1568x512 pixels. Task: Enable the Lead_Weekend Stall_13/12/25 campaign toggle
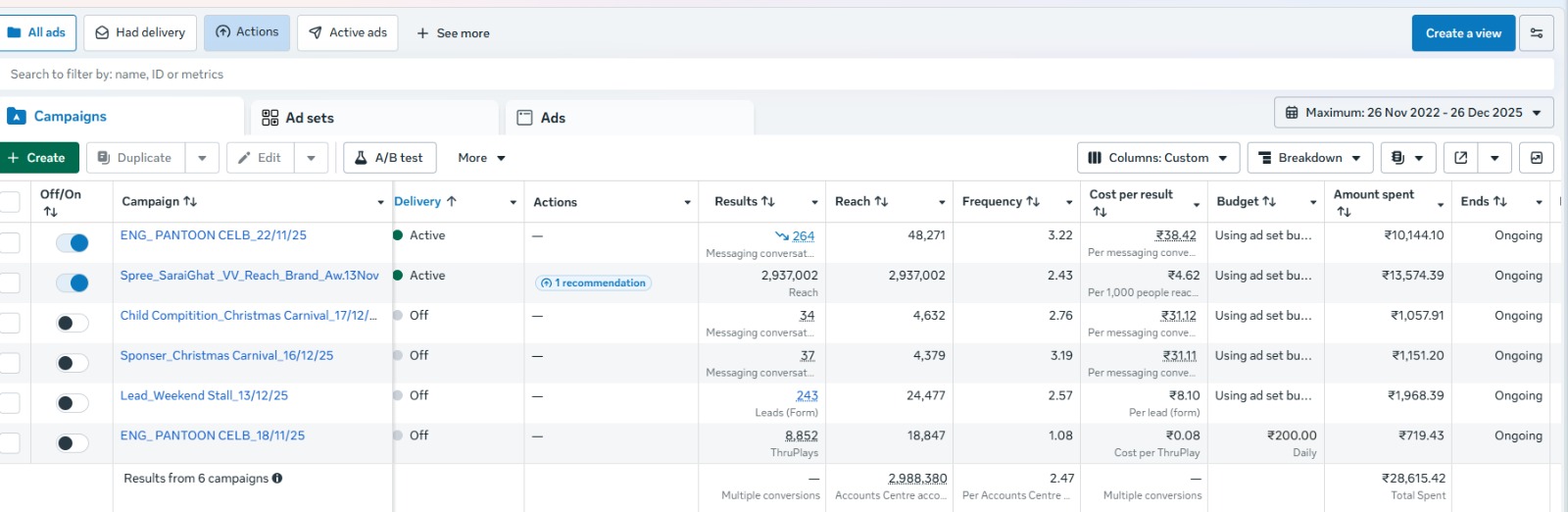point(73,403)
